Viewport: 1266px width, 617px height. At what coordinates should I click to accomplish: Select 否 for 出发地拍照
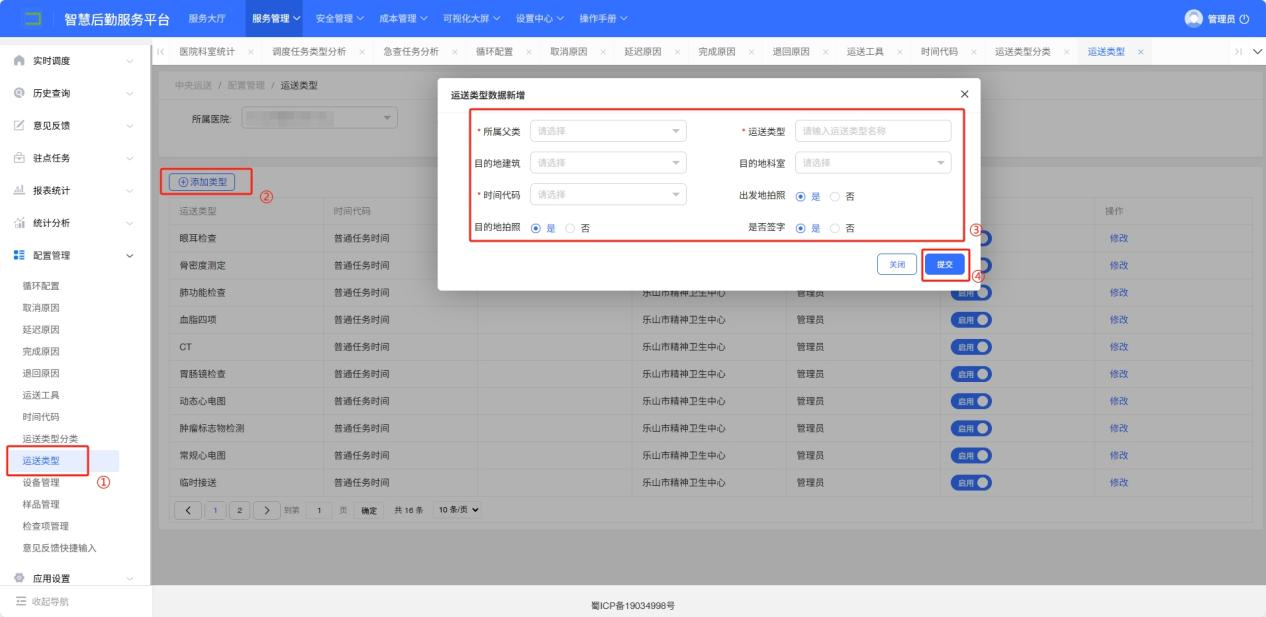pos(836,196)
